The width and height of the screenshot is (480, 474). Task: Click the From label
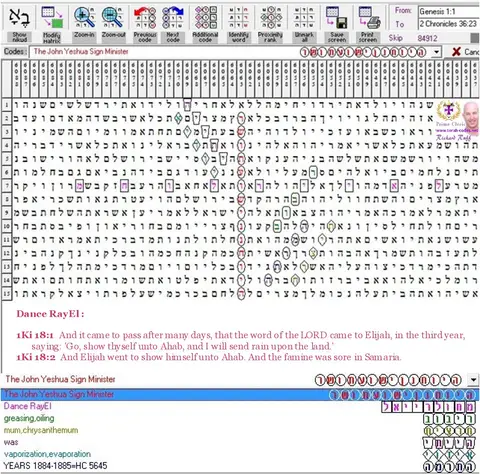(403, 11)
